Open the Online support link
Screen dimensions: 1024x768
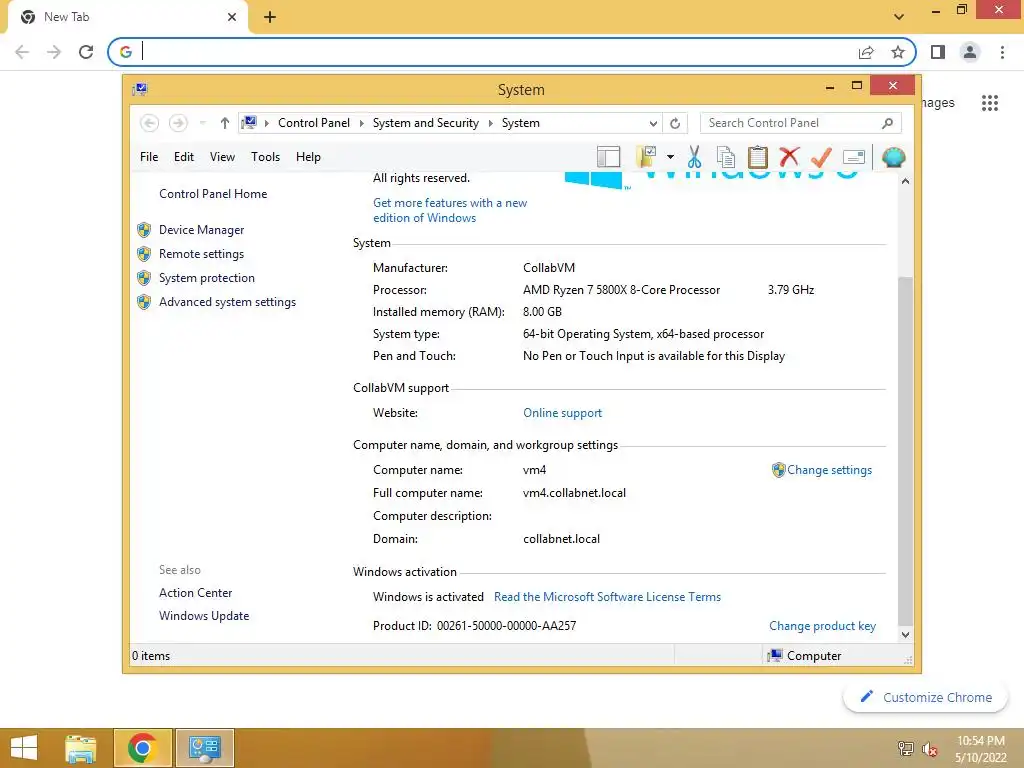pyautogui.click(x=562, y=413)
